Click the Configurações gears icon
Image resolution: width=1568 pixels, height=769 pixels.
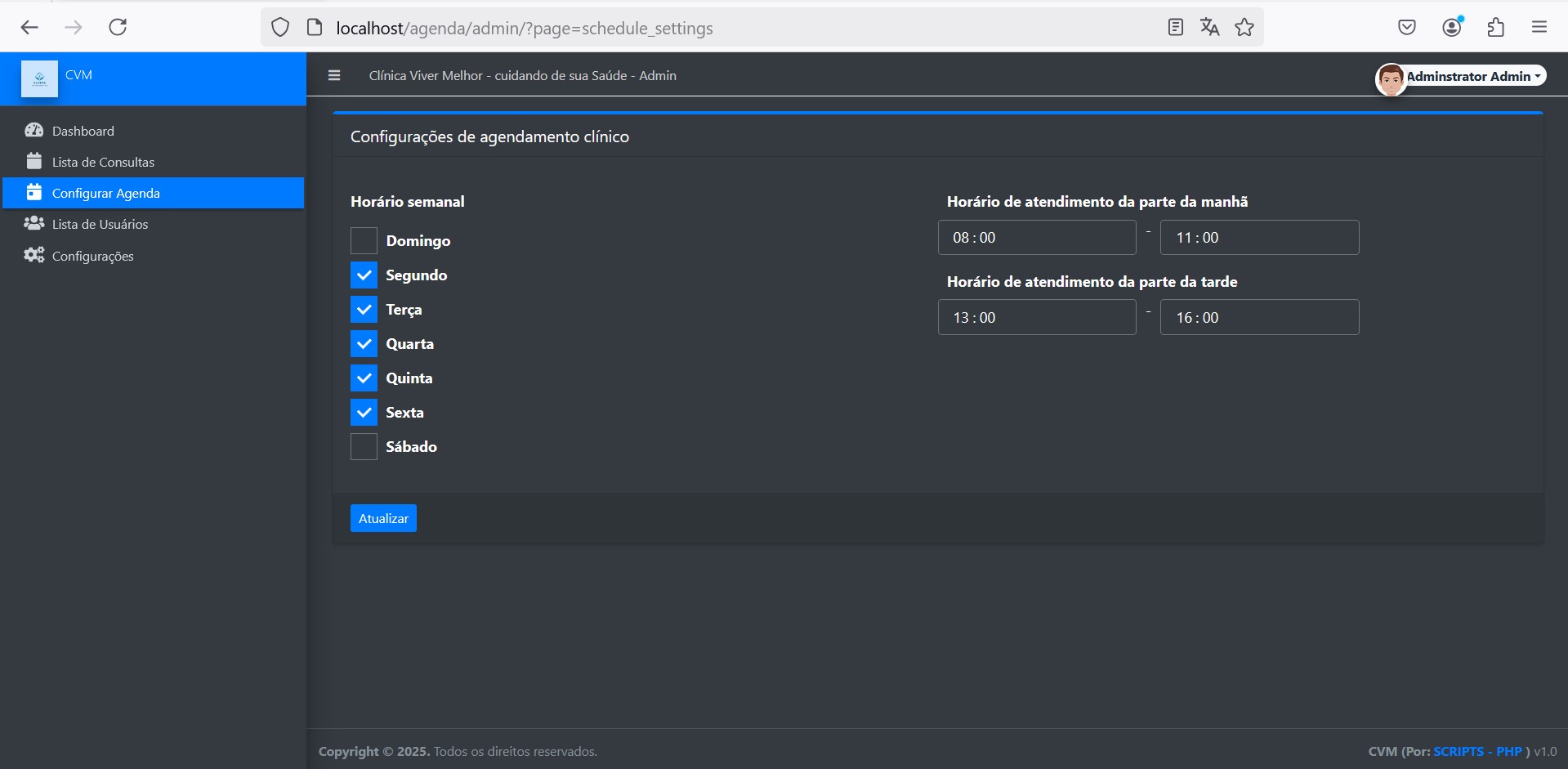tap(34, 255)
